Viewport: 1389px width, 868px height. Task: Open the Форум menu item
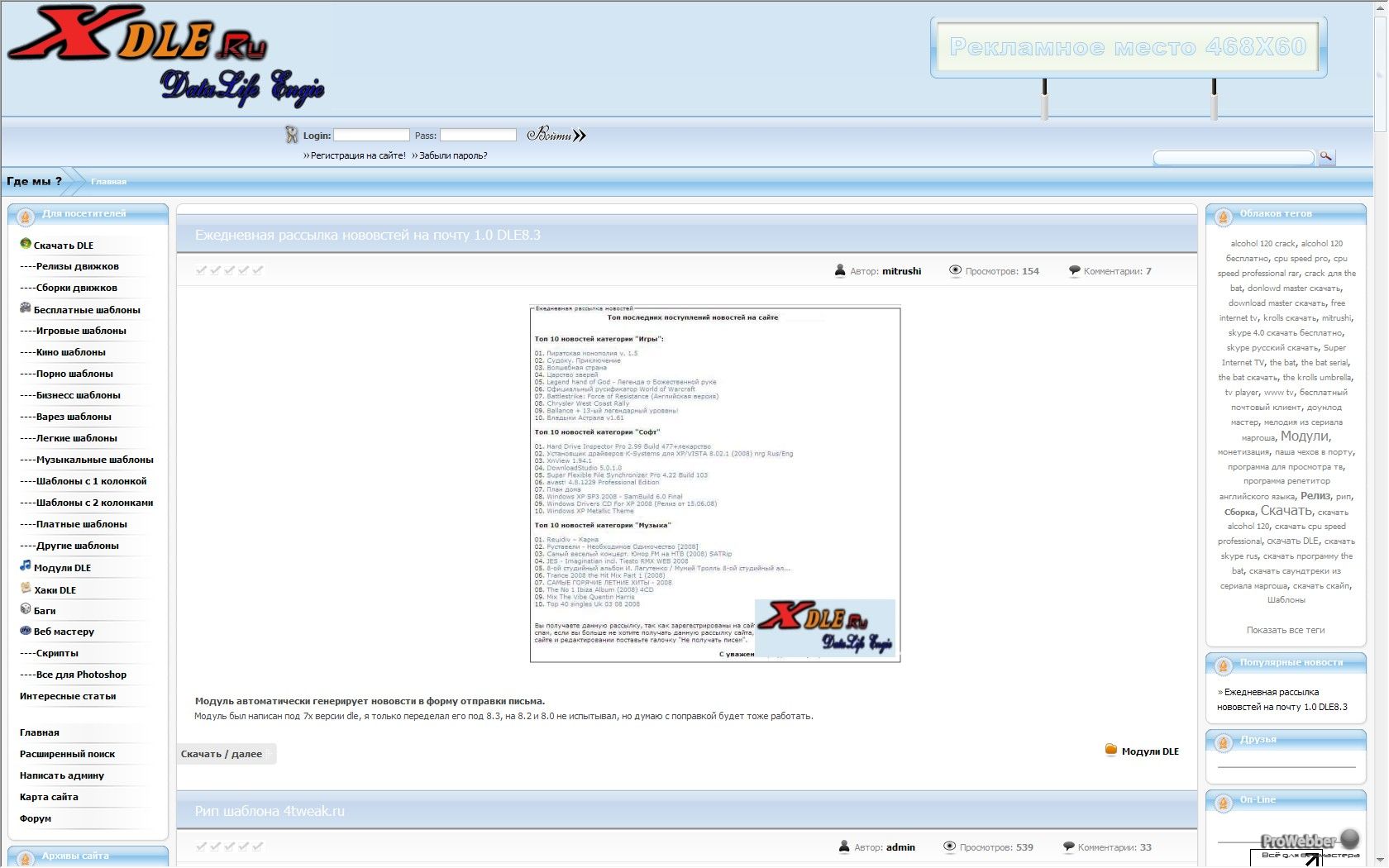click(36, 818)
